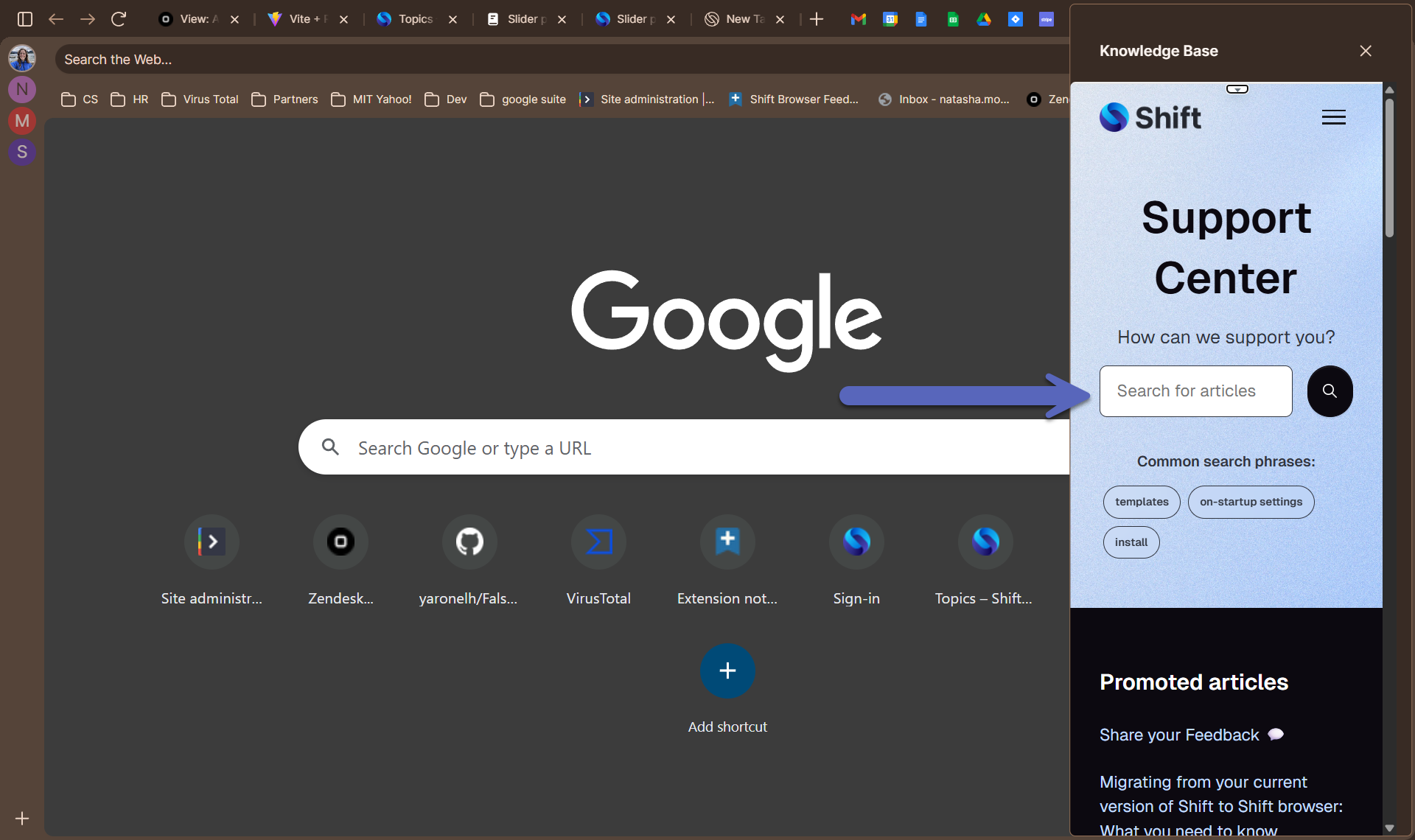Go forward with the right arrow

87,19
